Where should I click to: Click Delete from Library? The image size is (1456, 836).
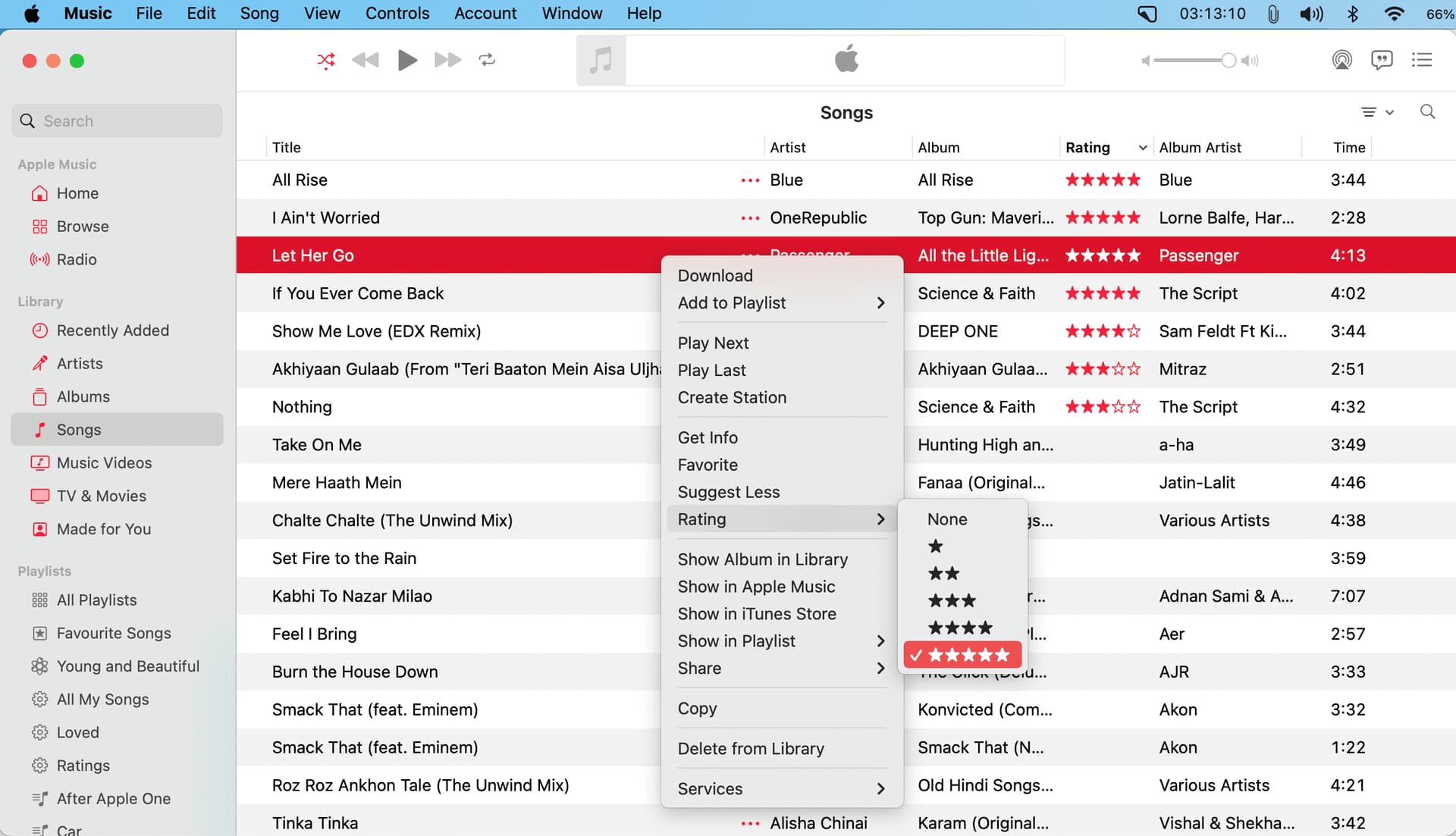[751, 749]
